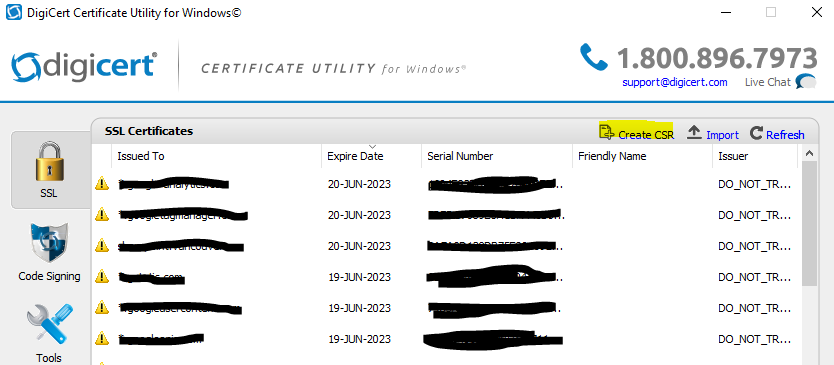834x365 pixels.
Task: Click the vertical scrollbar thumb
Action: (810, 223)
